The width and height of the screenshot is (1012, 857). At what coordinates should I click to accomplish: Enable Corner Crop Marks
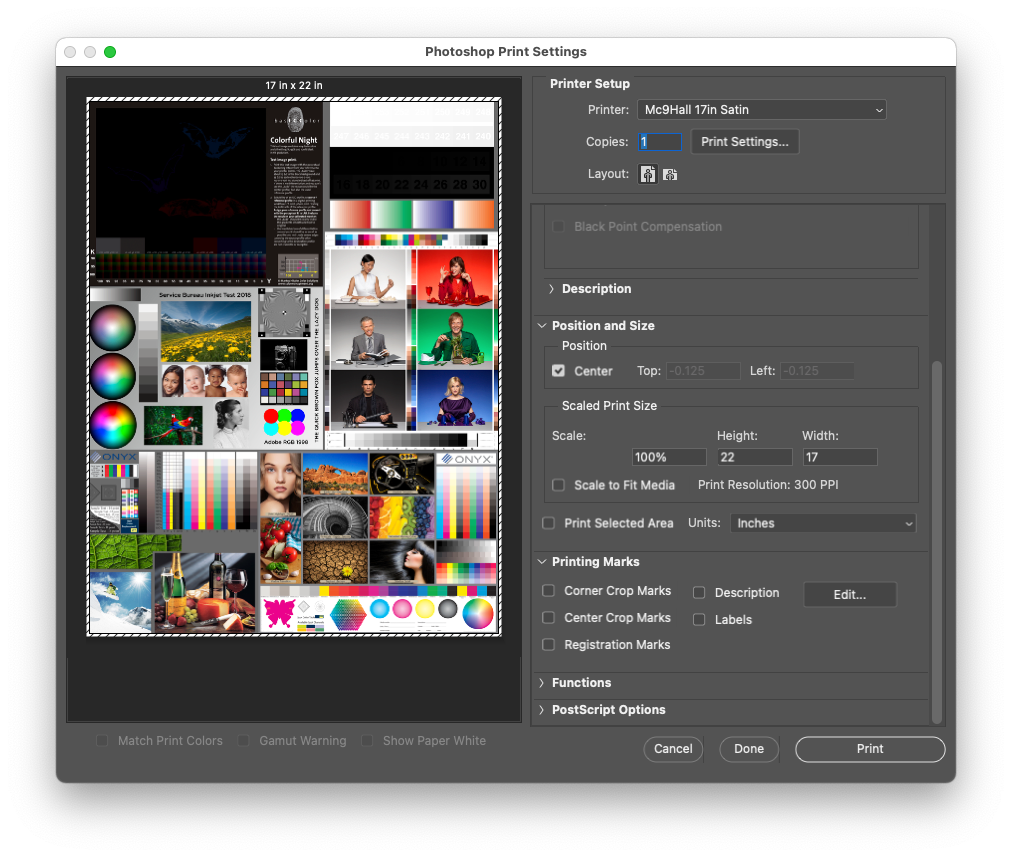click(x=548, y=591)
